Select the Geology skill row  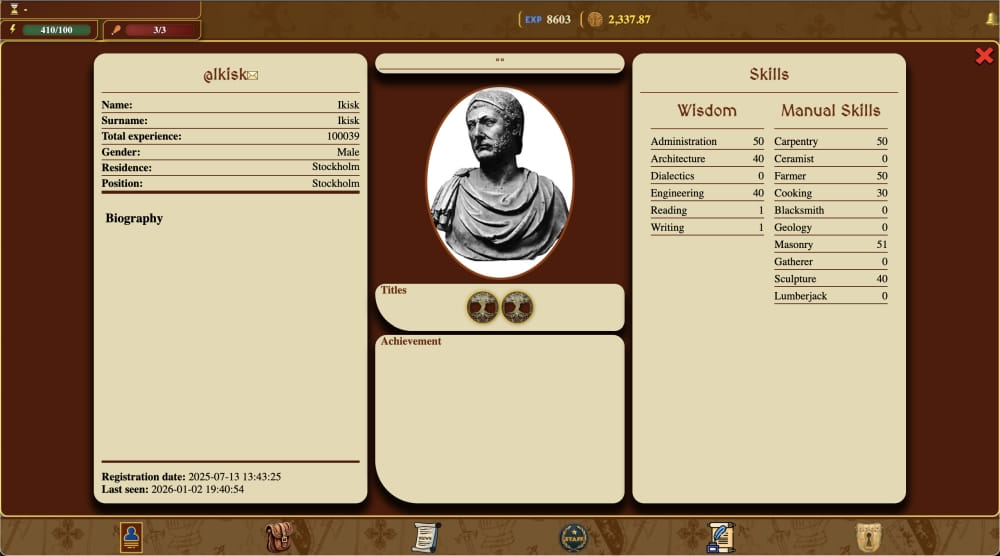click(x=830, y=227)
